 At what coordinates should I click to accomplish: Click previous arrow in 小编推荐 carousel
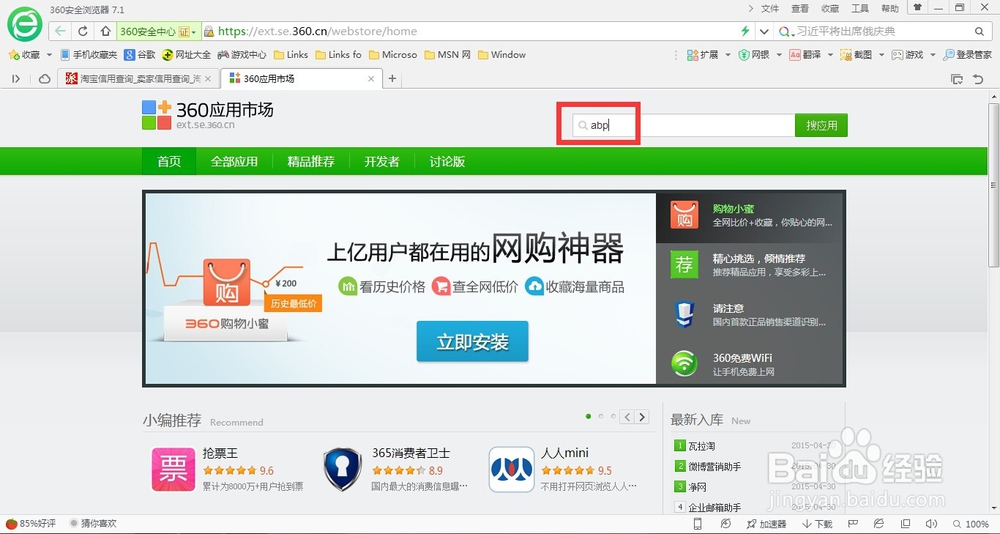[628, 417]
